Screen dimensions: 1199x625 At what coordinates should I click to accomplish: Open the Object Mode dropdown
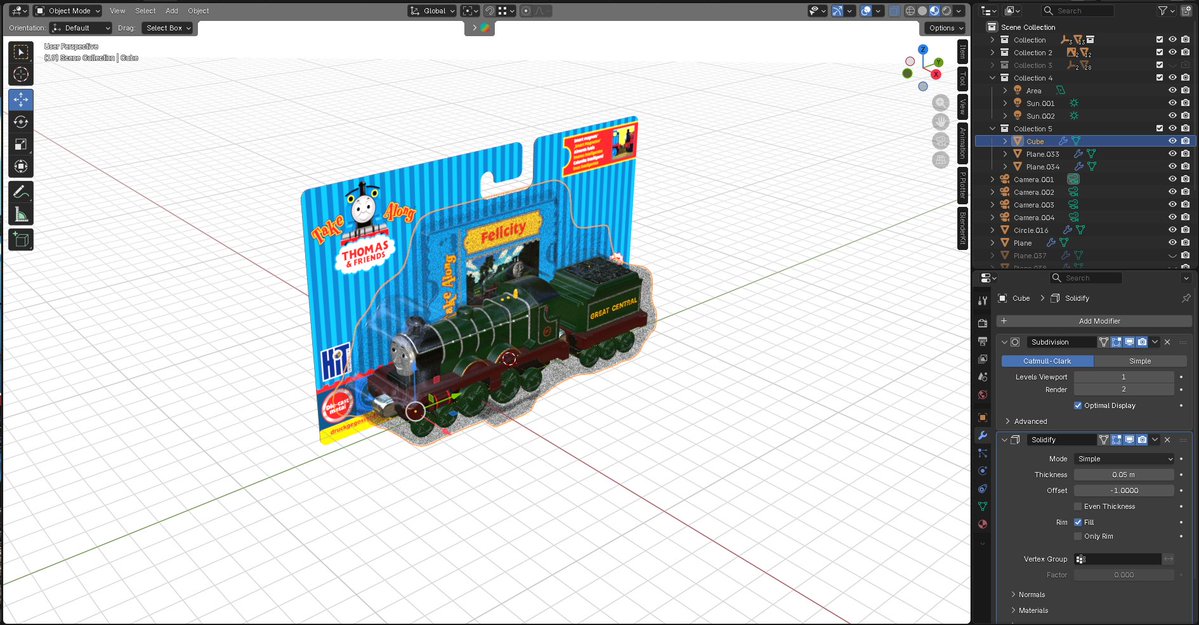(x=67, y=11)
